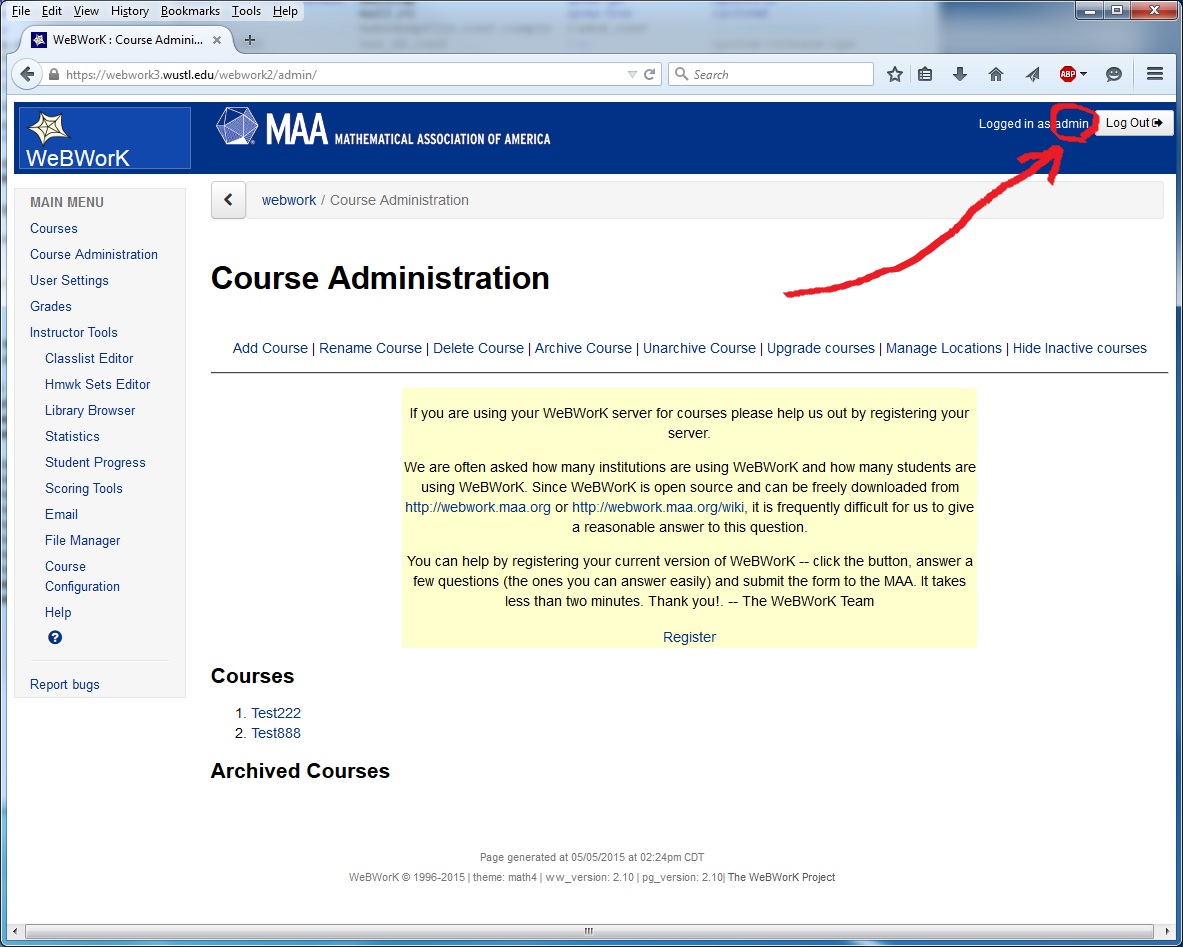Open Student Progress sidebar link
This screenshot has height=947, width=1183.
click(x=95, y=463)
